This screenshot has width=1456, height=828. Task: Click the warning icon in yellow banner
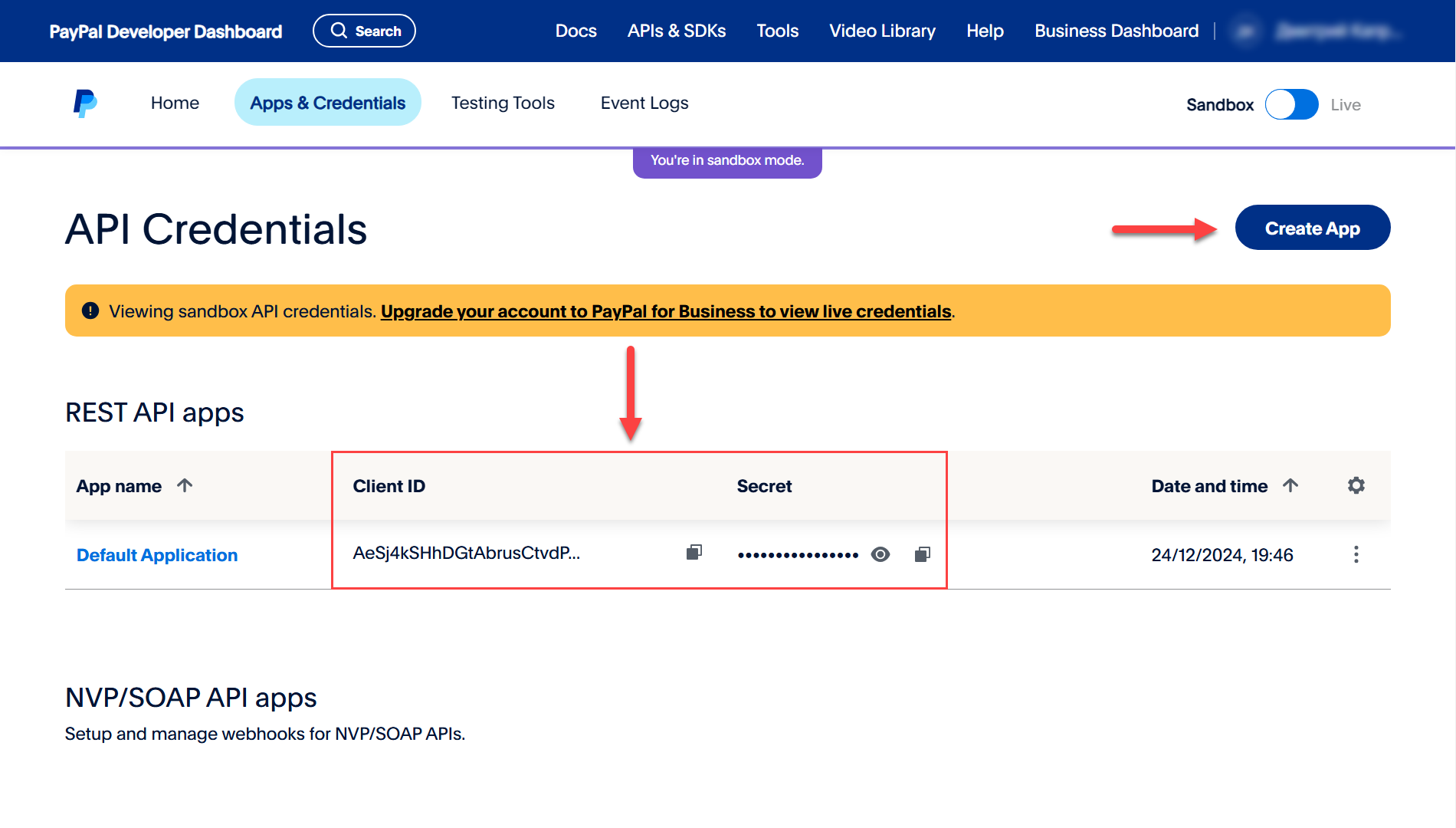click(x=90, y=310)
